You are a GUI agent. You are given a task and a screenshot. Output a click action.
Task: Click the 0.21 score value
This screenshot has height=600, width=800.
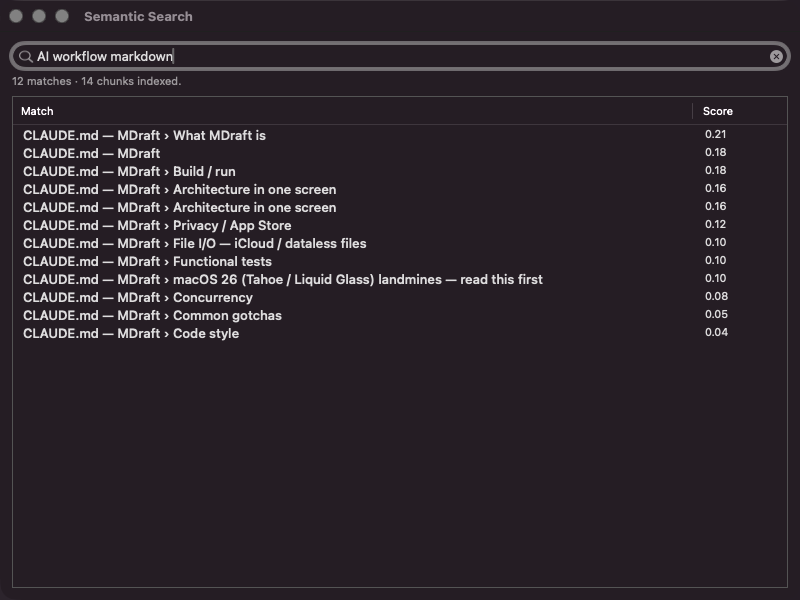(715, 134)
